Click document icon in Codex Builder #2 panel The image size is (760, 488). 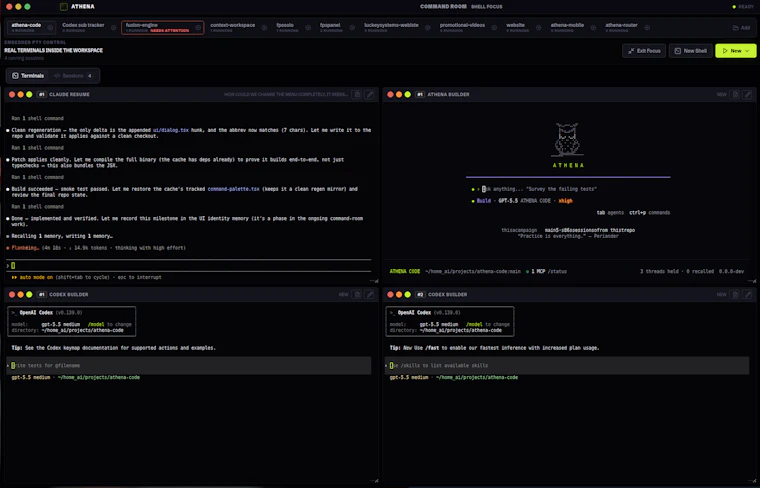[x=735, y=295]
